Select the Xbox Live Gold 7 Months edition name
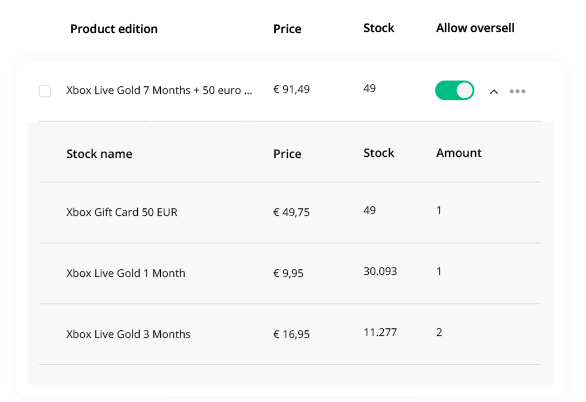Screen dimensions: 586x402 tap(159, 90)
